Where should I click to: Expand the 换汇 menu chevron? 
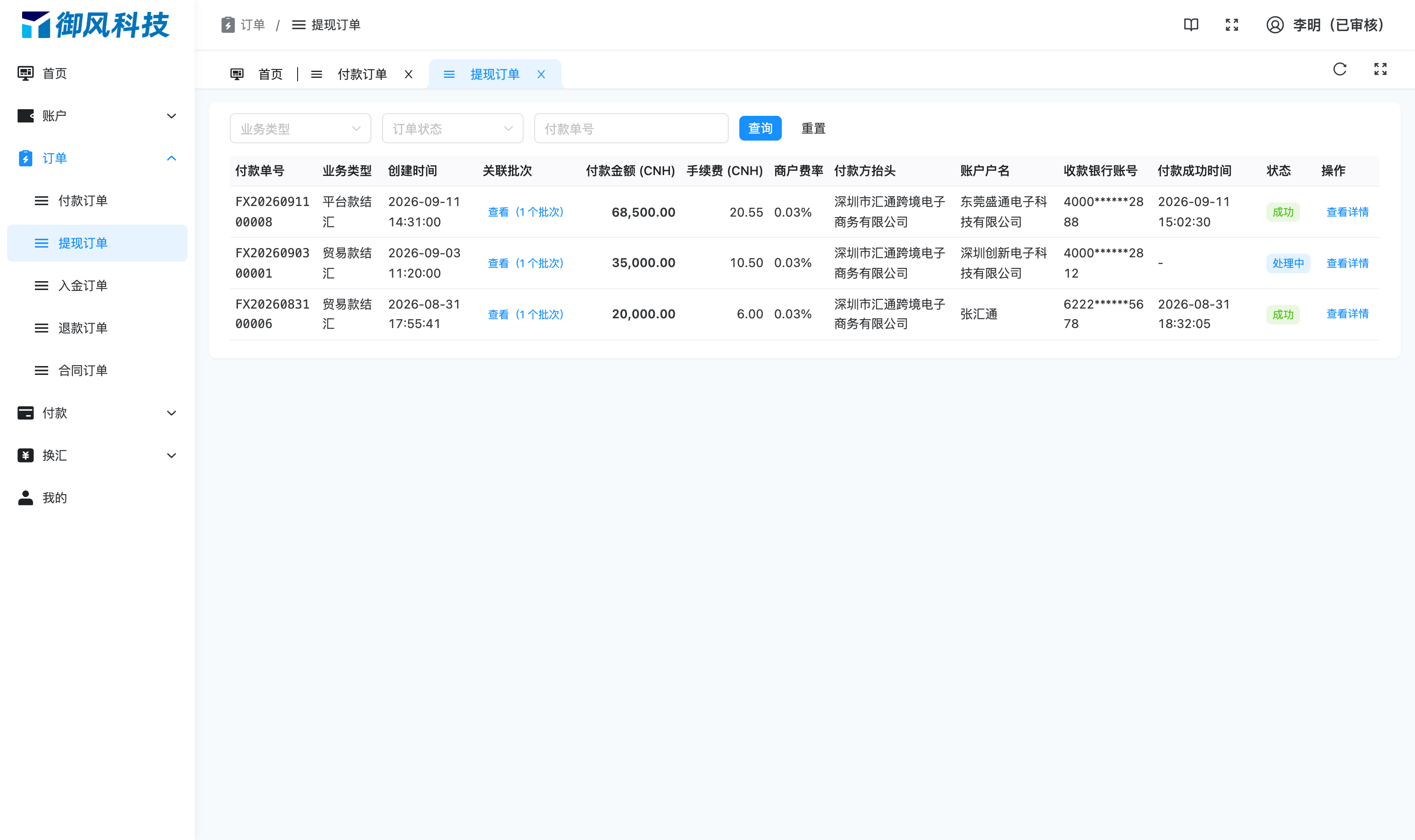click(x=172, y=456)
